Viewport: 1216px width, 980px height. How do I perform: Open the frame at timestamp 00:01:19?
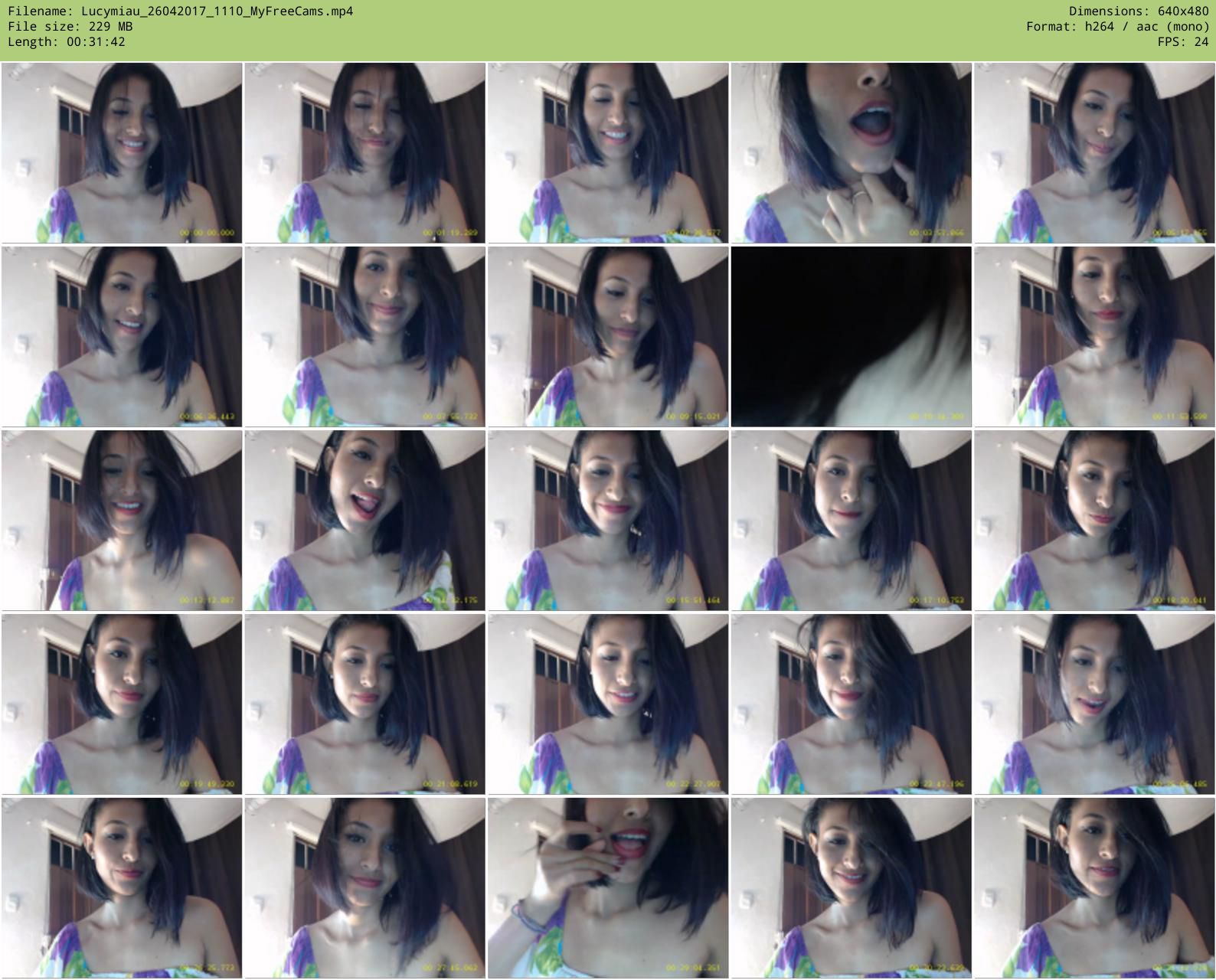tap(364, 153)
